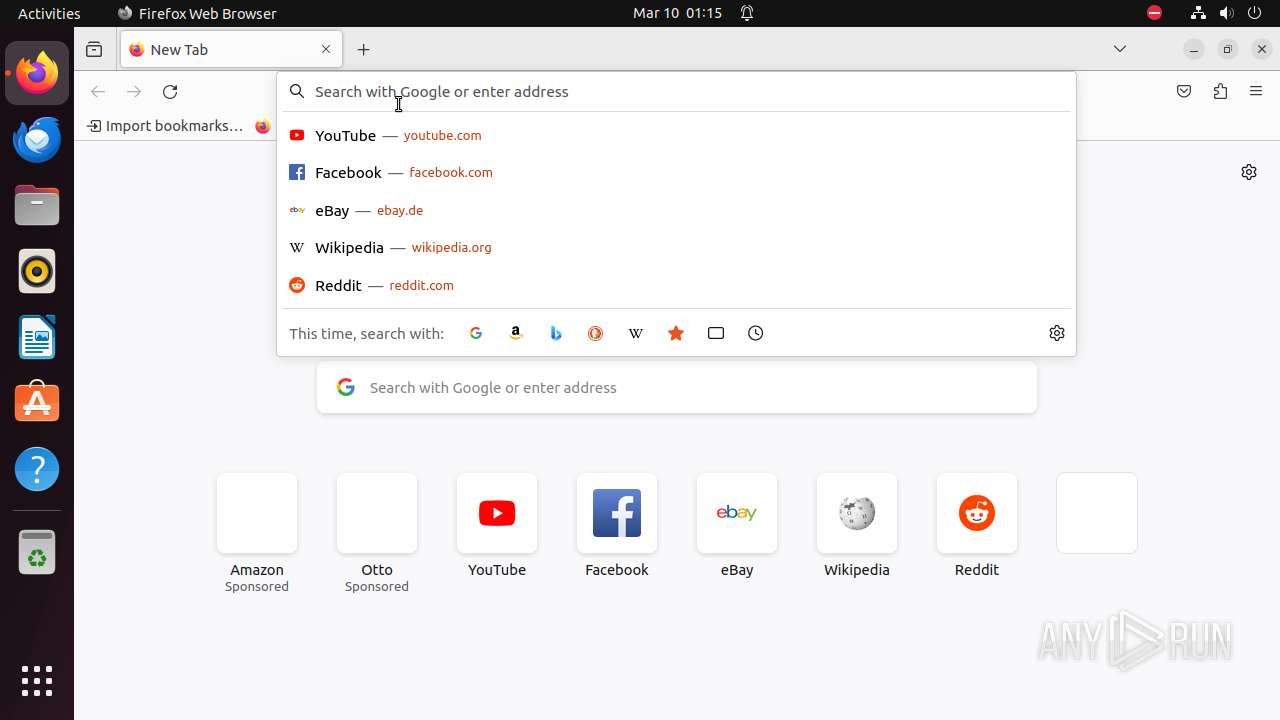
Task: Open Firefox View button in tab bar
Action: [x=94, y=49]
